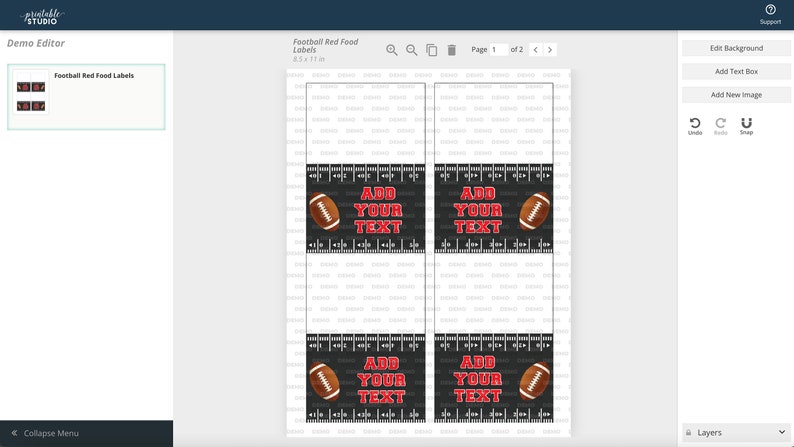
Task: Click Add Text Box button
Action: (736, 71)
